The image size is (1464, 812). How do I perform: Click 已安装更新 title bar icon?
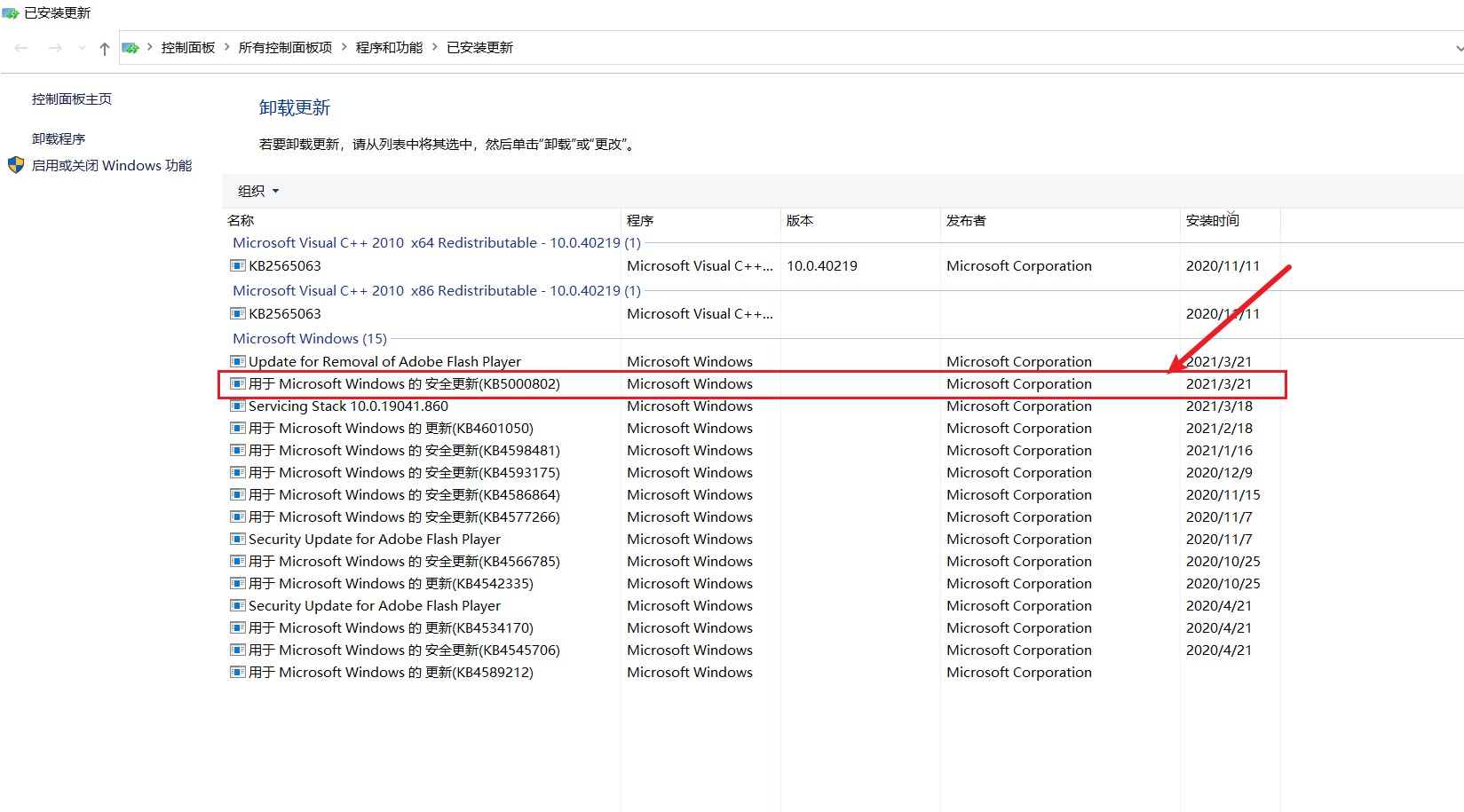(10, 12)
